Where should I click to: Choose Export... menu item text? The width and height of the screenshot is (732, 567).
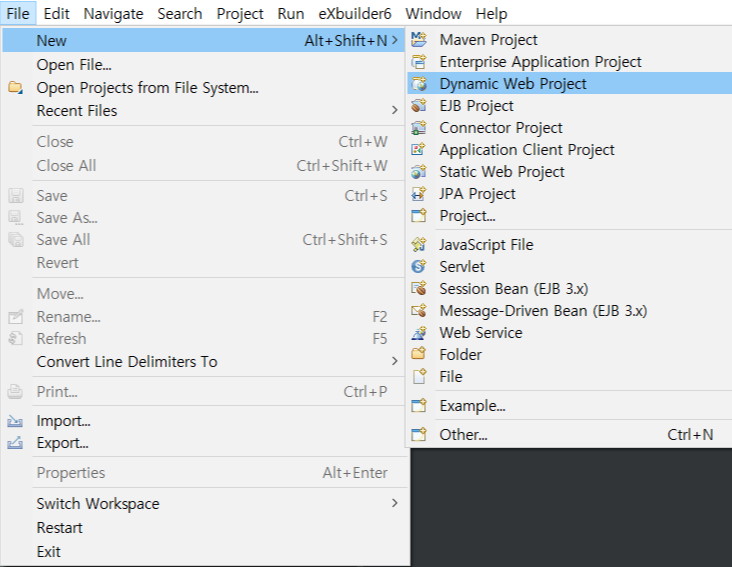point(63,443)
